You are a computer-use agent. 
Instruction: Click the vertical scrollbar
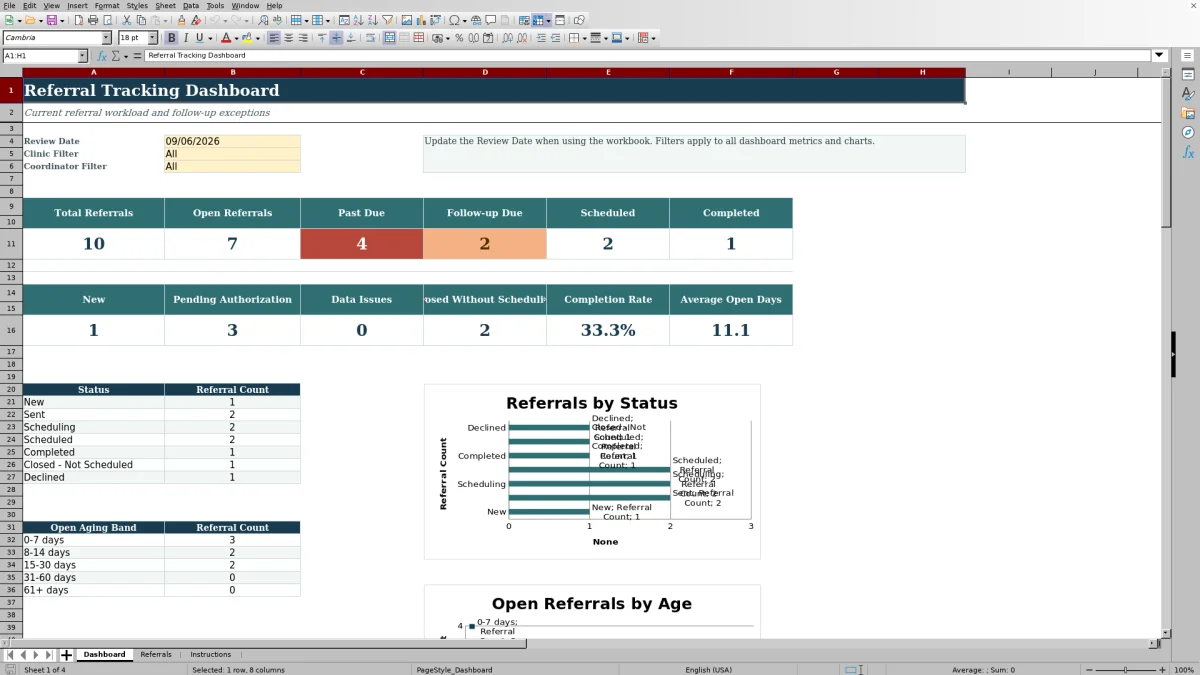(x=1166, y=350)
